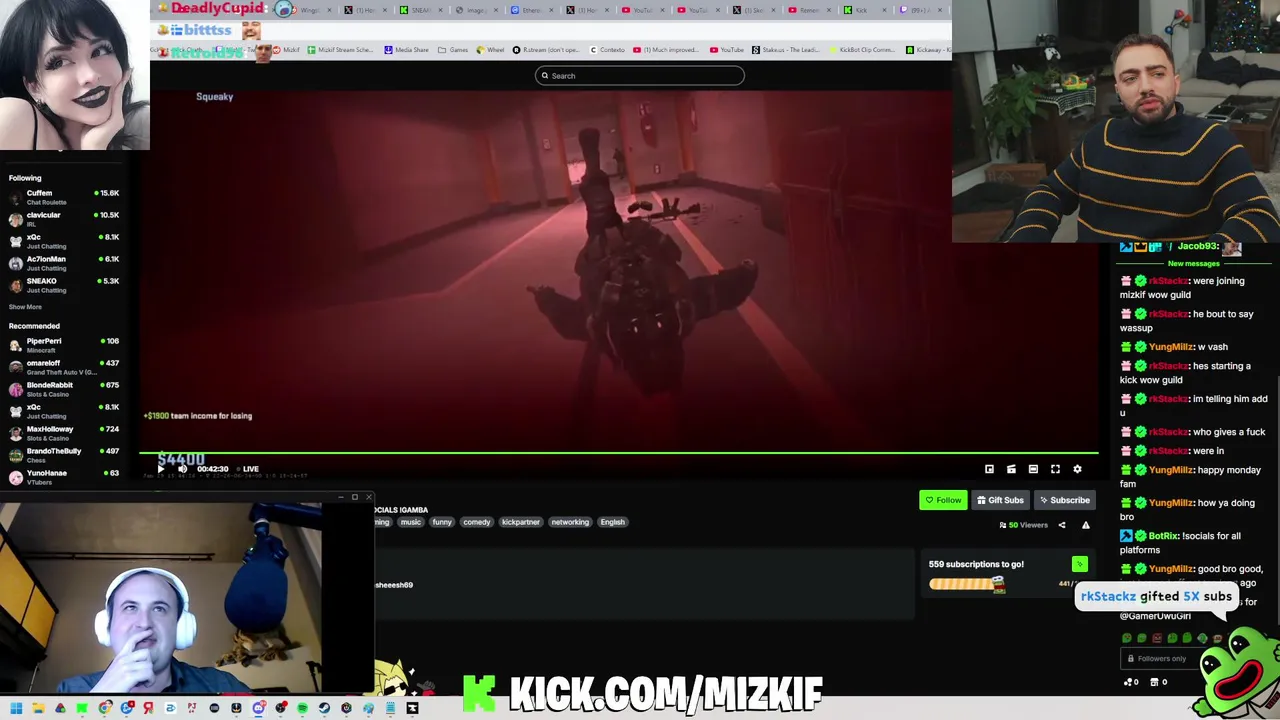Viewport: 1280px width, 720px height.
Task: Open SNEAKO channel in Following list
Action: coord(64,285)
